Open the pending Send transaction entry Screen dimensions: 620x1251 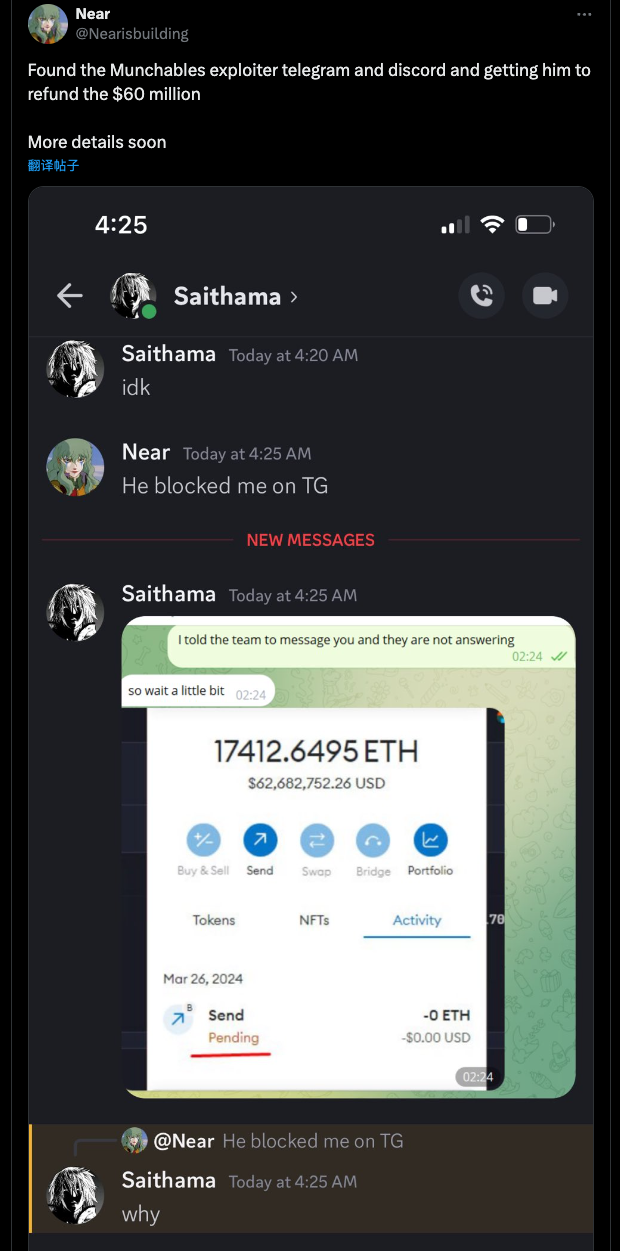317,1027
